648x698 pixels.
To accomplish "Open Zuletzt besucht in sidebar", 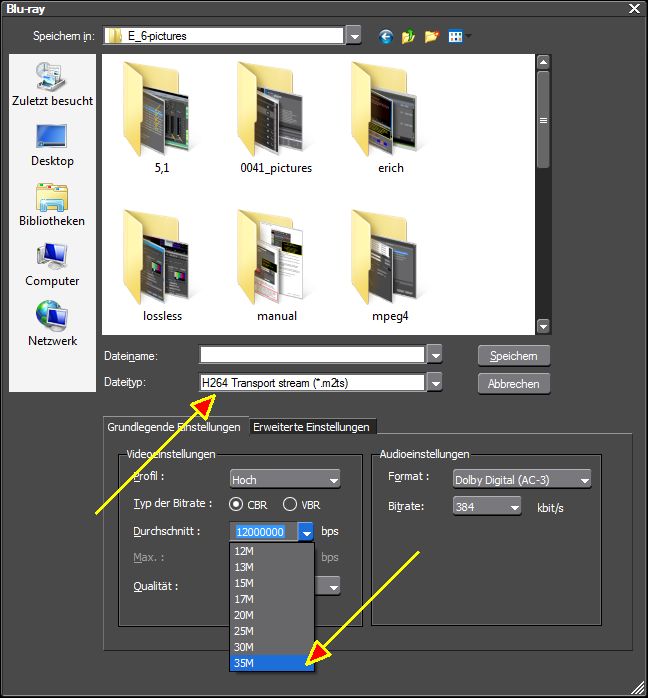I will [x=52, y=84].
